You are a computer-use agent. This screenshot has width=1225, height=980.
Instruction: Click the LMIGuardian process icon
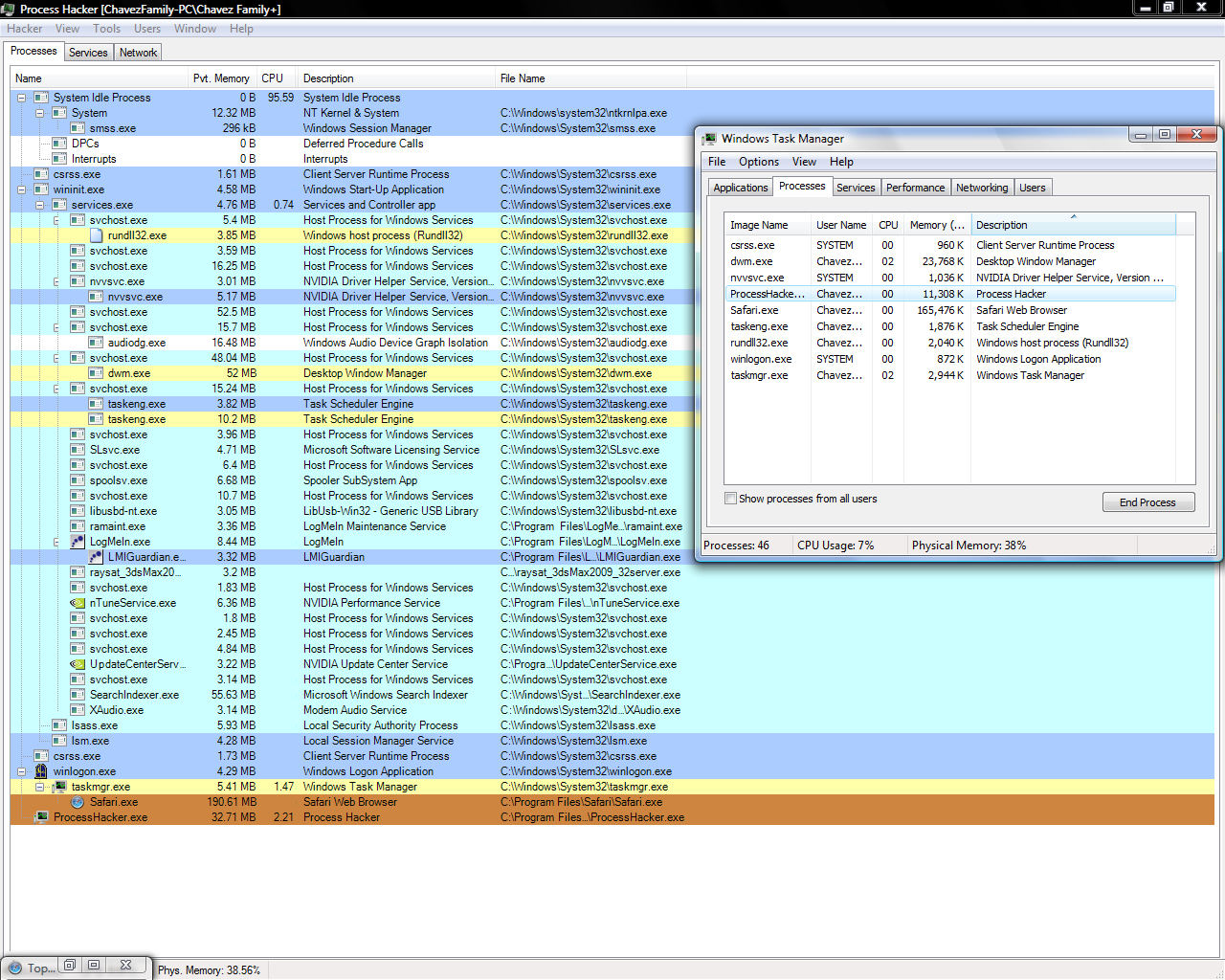click(96, 557)
